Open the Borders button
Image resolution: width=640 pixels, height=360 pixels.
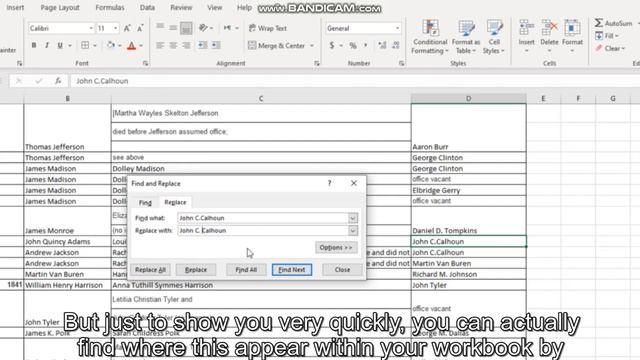tap(85, 45)
